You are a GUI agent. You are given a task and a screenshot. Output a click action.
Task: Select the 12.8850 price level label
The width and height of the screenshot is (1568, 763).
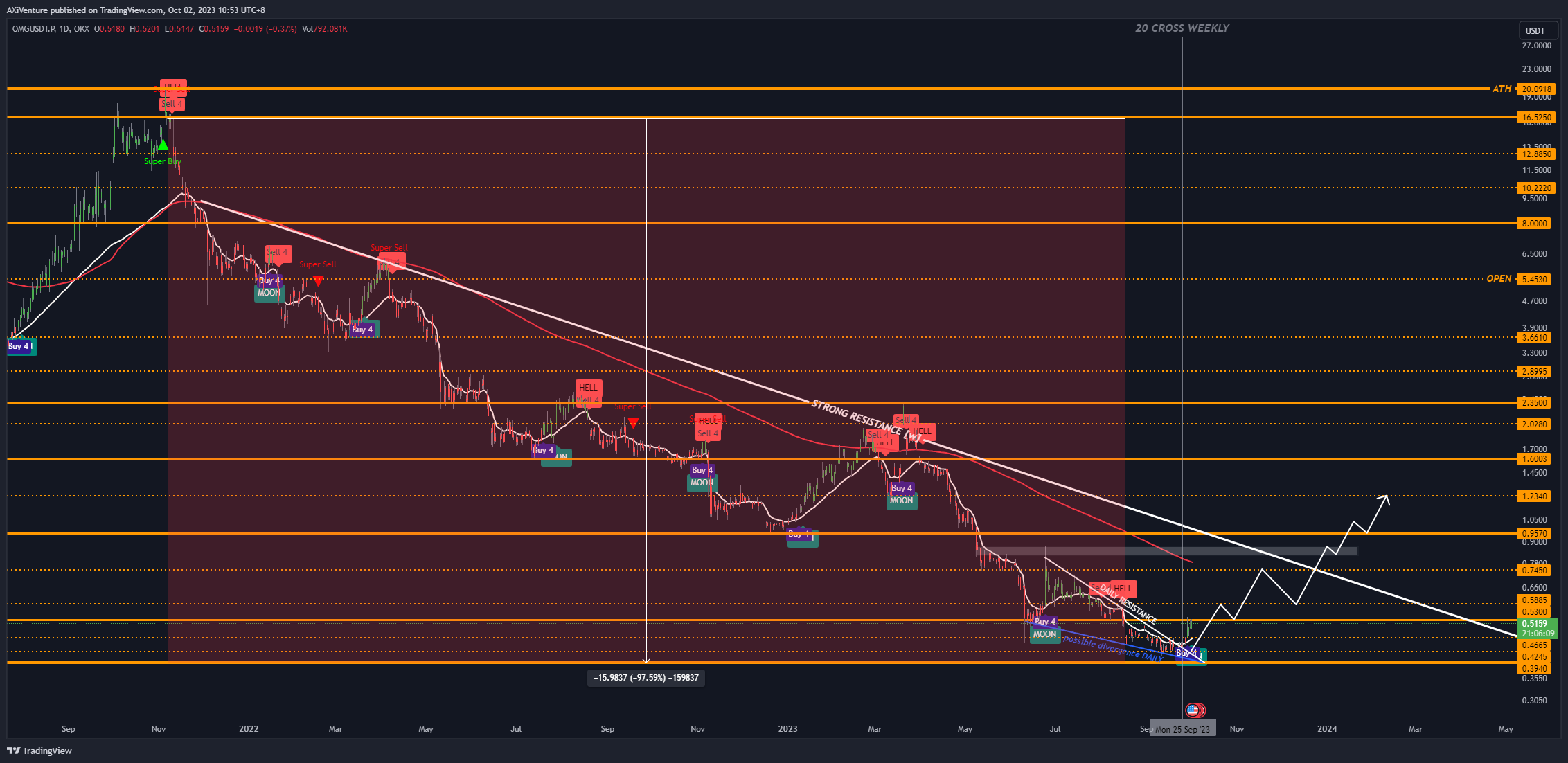pyautogui.click(x=1535, y=154)
